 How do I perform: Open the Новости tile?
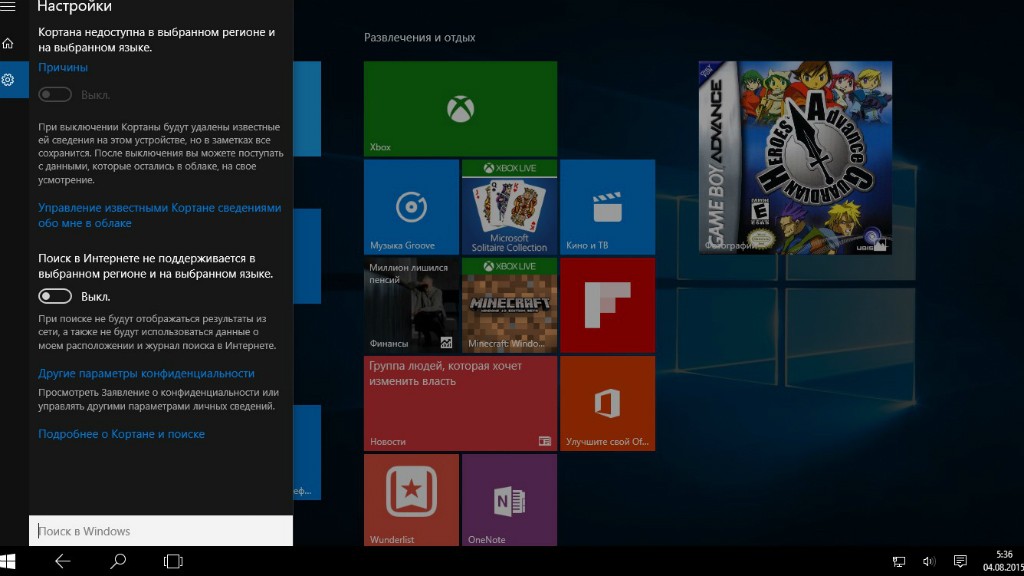pos(460,404)
